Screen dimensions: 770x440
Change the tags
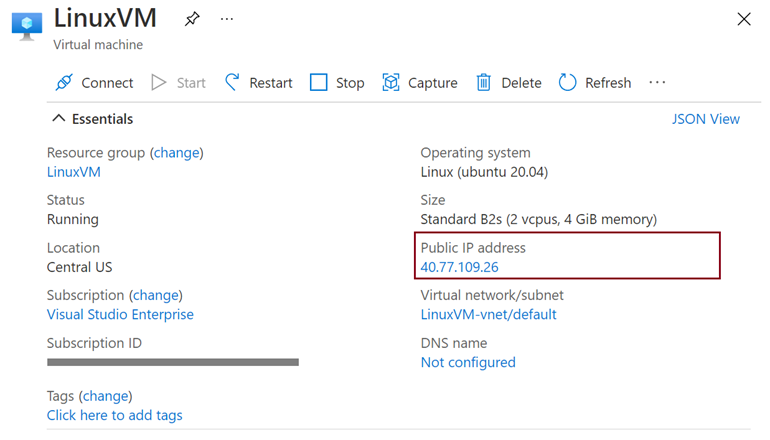coord(106,396)
